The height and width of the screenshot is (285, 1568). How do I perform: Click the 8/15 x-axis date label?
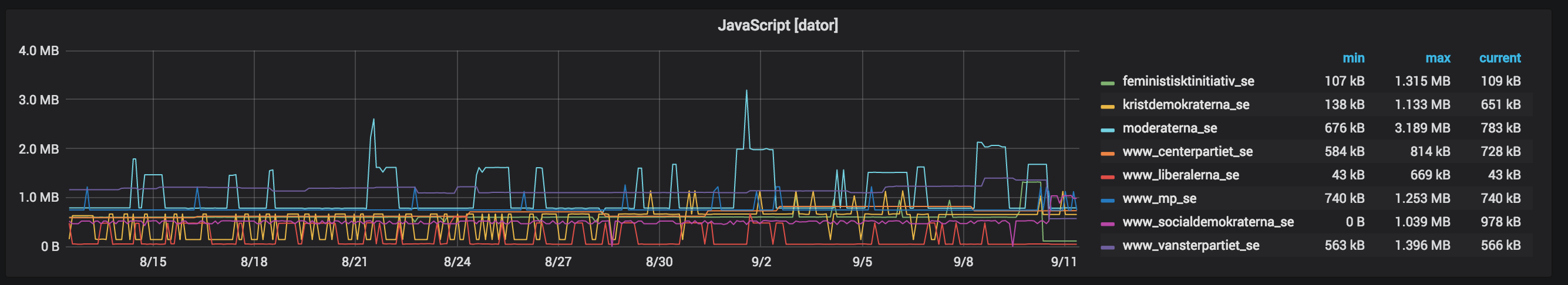point(153,263)
